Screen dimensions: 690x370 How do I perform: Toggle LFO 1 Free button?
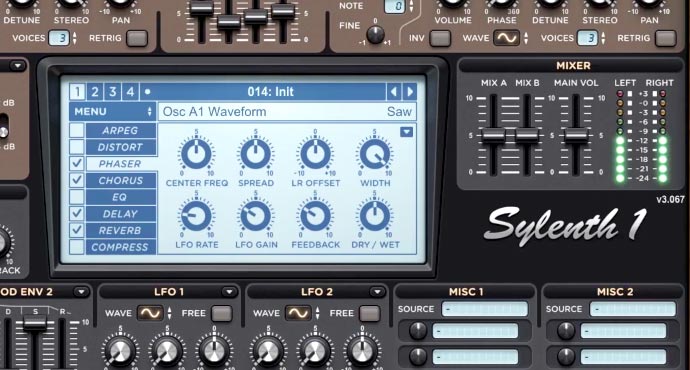coord(222,313)
